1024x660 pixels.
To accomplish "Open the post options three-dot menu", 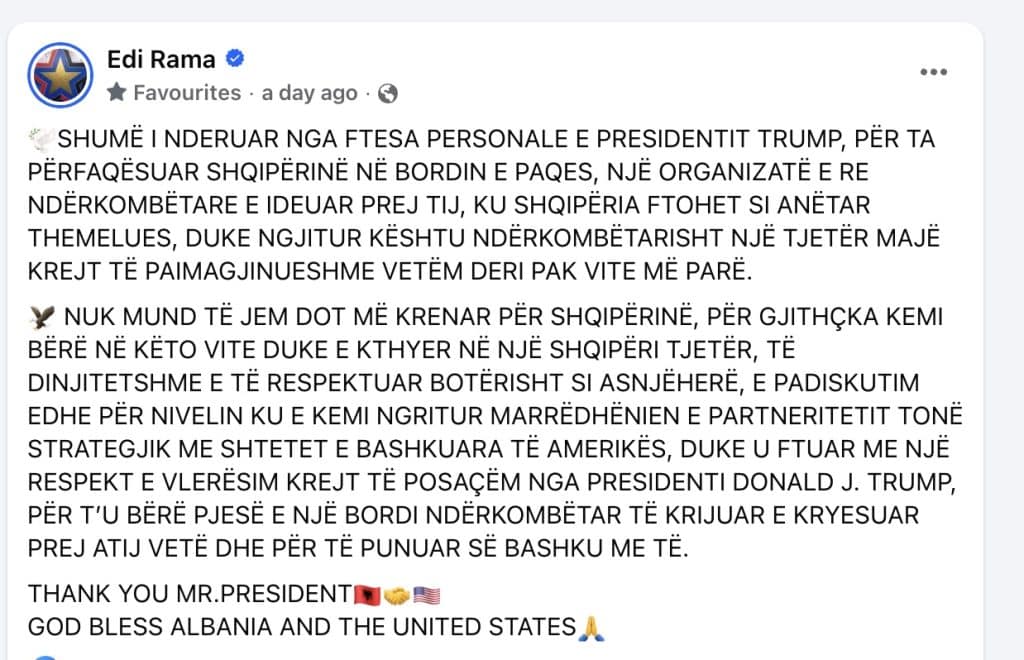I will 932,73.
